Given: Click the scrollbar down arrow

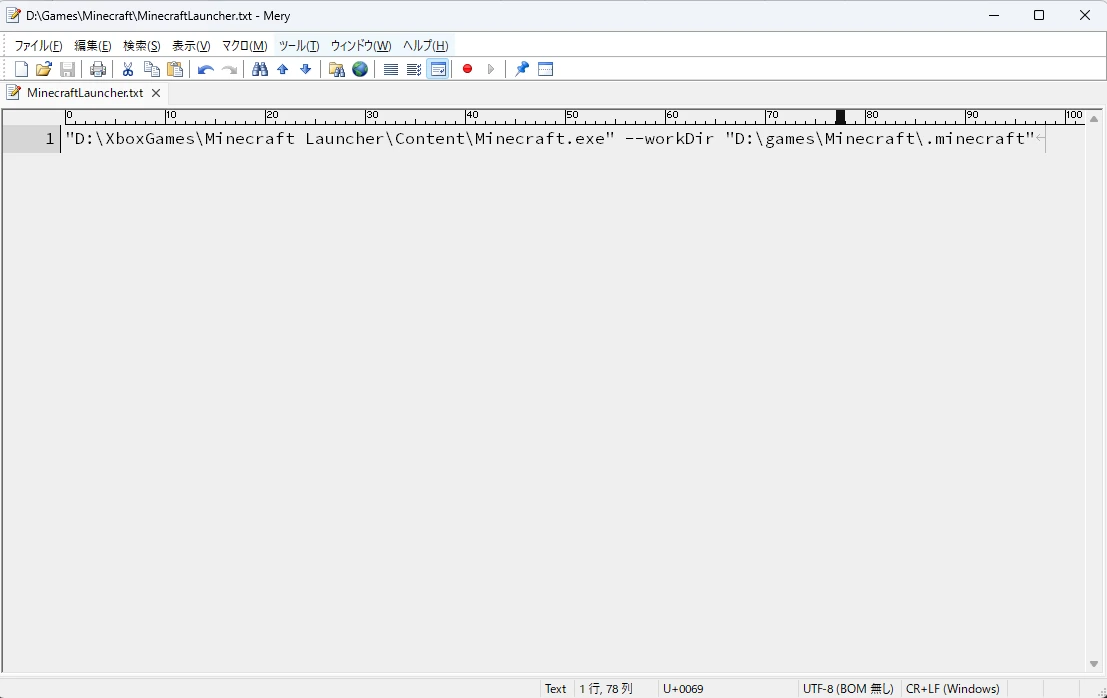Looking at the screenshot, I should pyautogui.click(x=1094, y=664).
